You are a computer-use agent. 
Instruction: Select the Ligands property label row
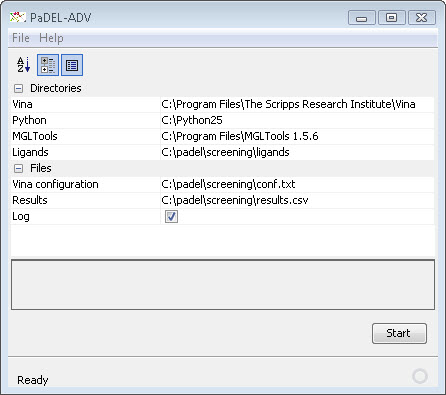pyautogui.click(x=85, y=152)
